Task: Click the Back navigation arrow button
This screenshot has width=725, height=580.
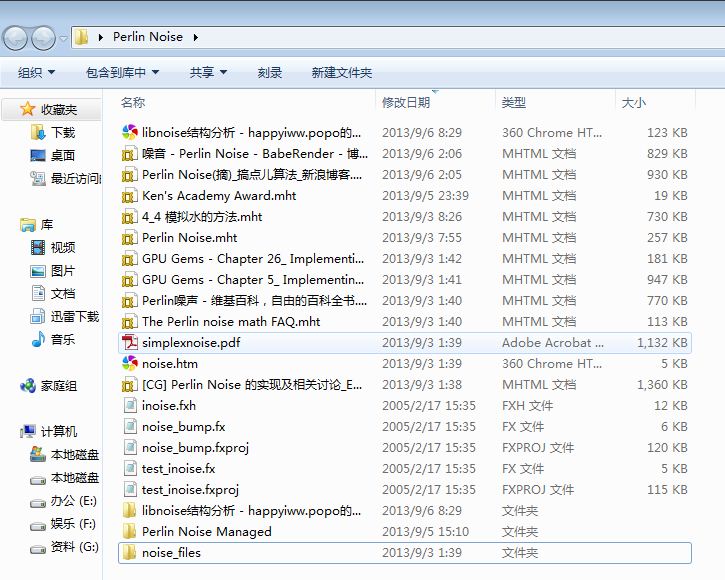Action: point(15,38)
